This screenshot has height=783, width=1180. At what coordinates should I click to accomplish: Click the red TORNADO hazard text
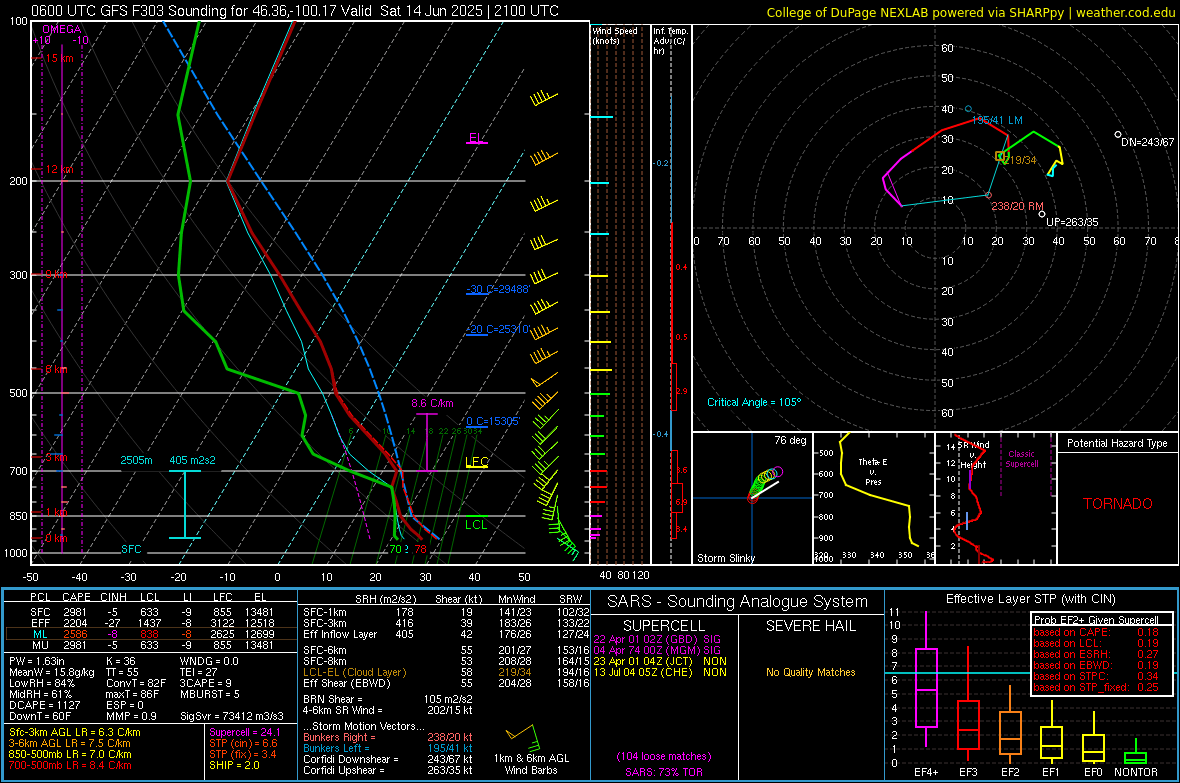click(x=1118, y=504)
